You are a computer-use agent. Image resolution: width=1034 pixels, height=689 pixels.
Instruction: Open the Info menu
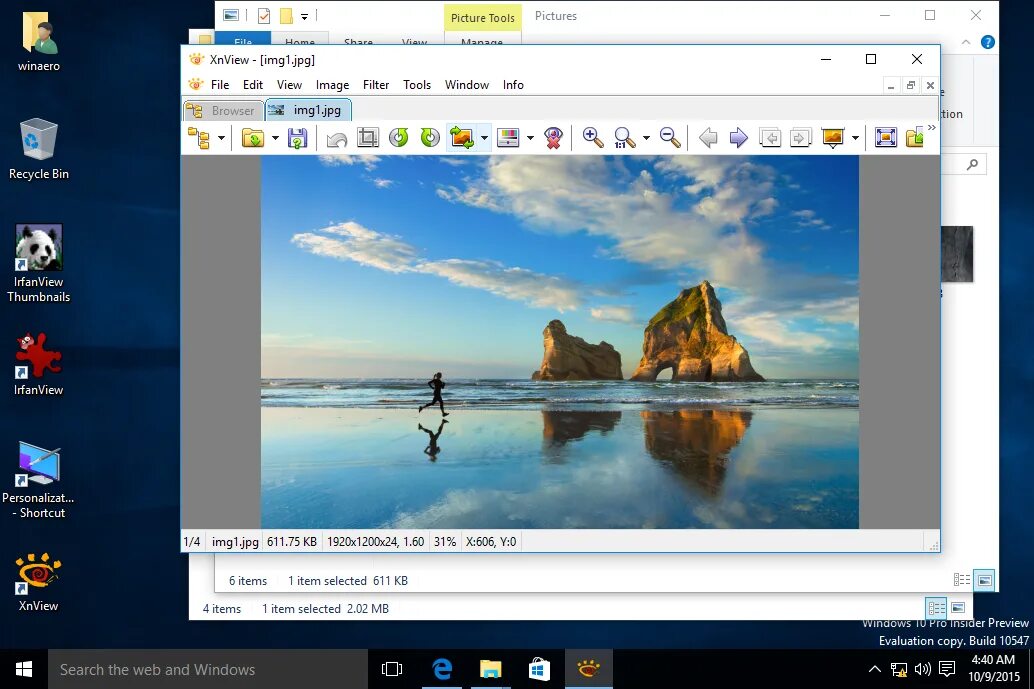coord(513,85)
